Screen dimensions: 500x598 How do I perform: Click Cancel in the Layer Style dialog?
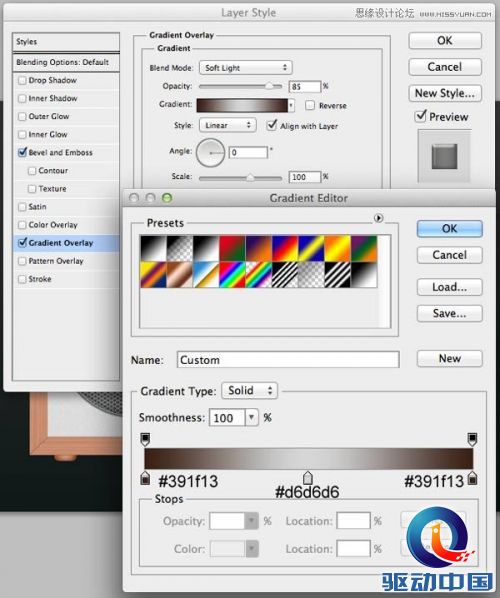[445, 67]
